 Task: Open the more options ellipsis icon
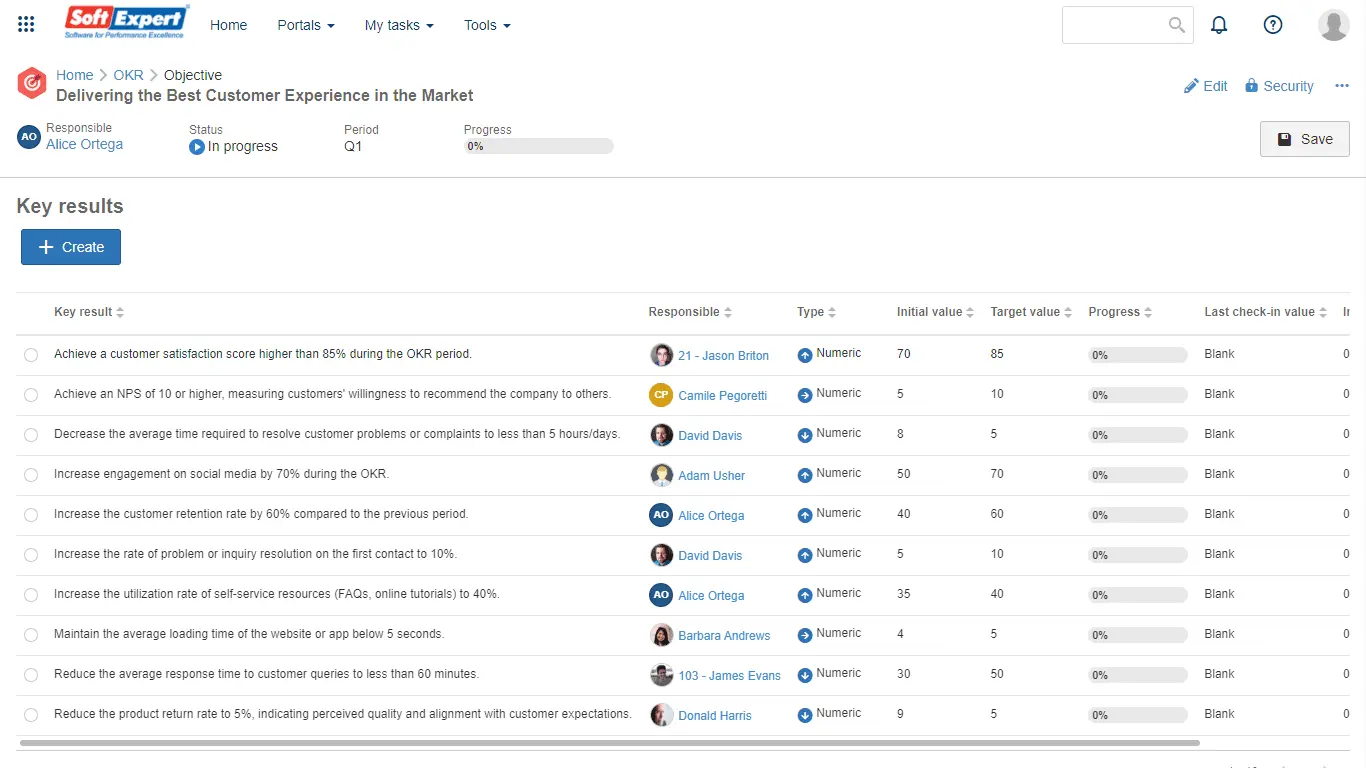(1342, 86)
